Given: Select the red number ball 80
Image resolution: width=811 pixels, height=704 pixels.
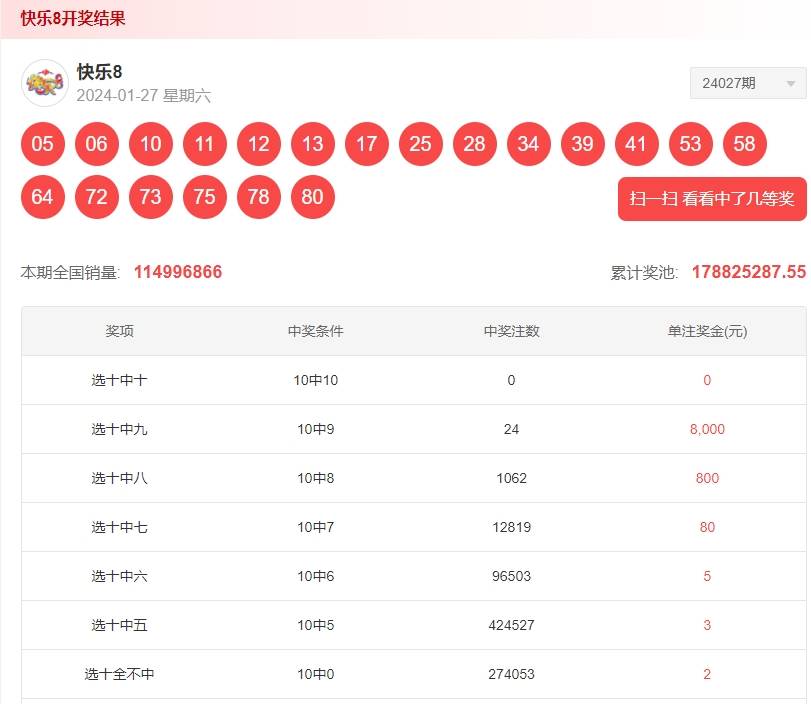Looking at the screenshot, I should coord(313,197).
